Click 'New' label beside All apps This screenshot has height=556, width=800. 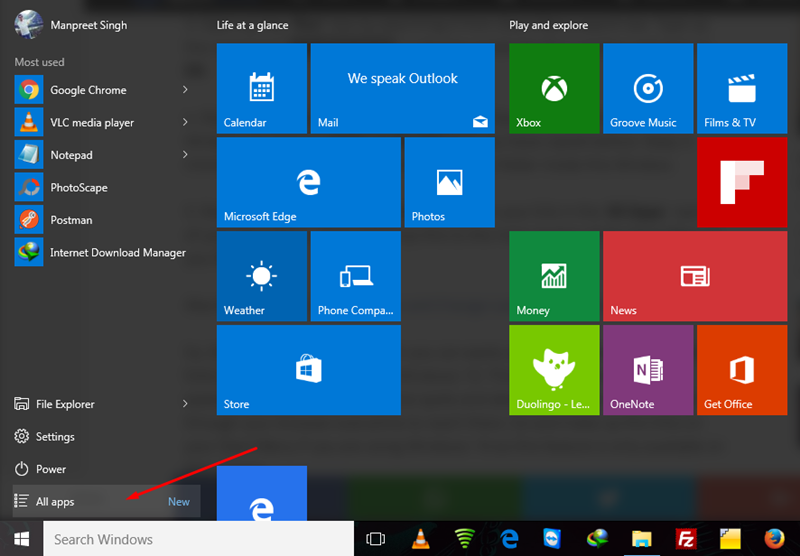pyautogui.click(x=179, y=502)
